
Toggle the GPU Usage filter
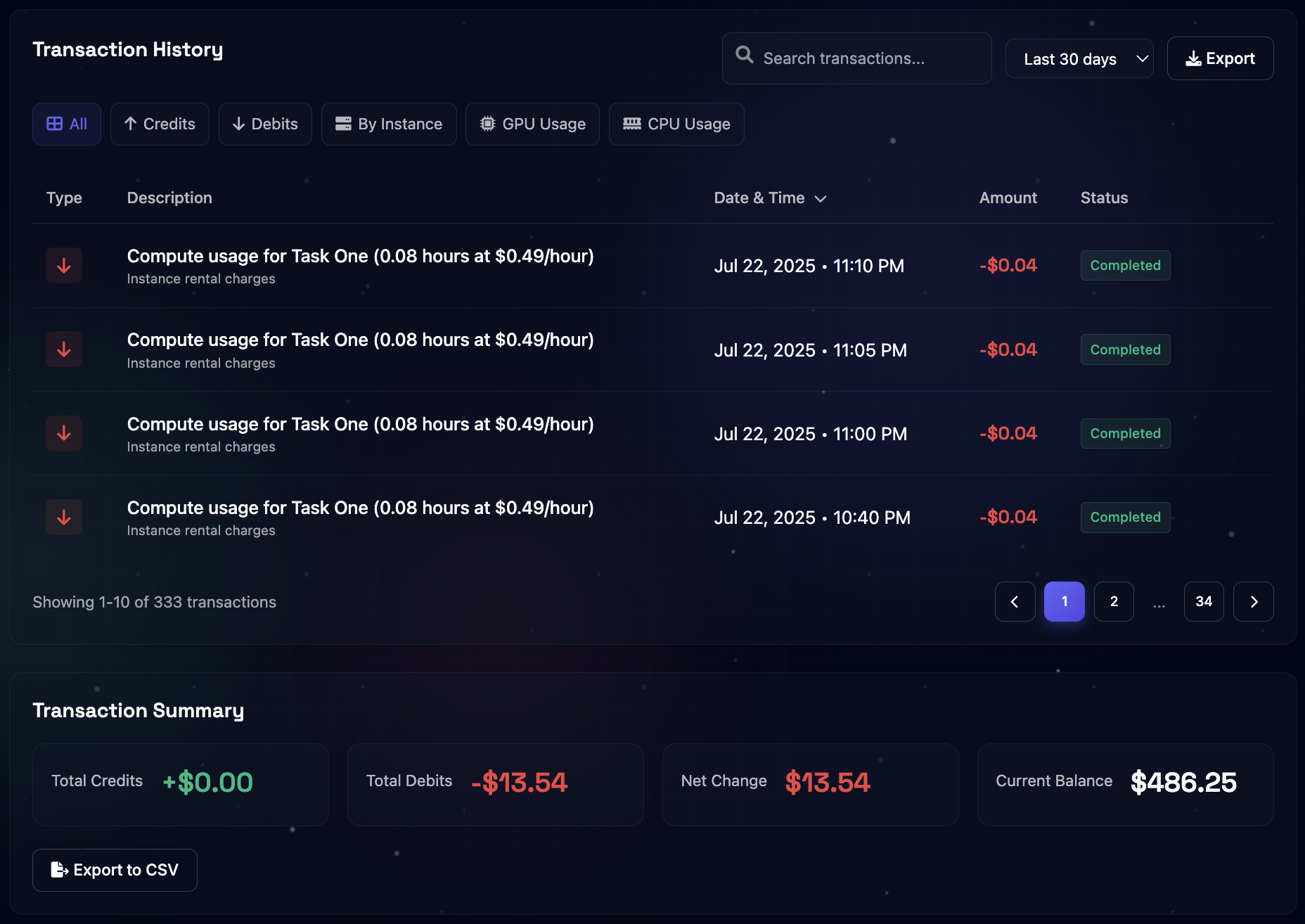[532, 124]
